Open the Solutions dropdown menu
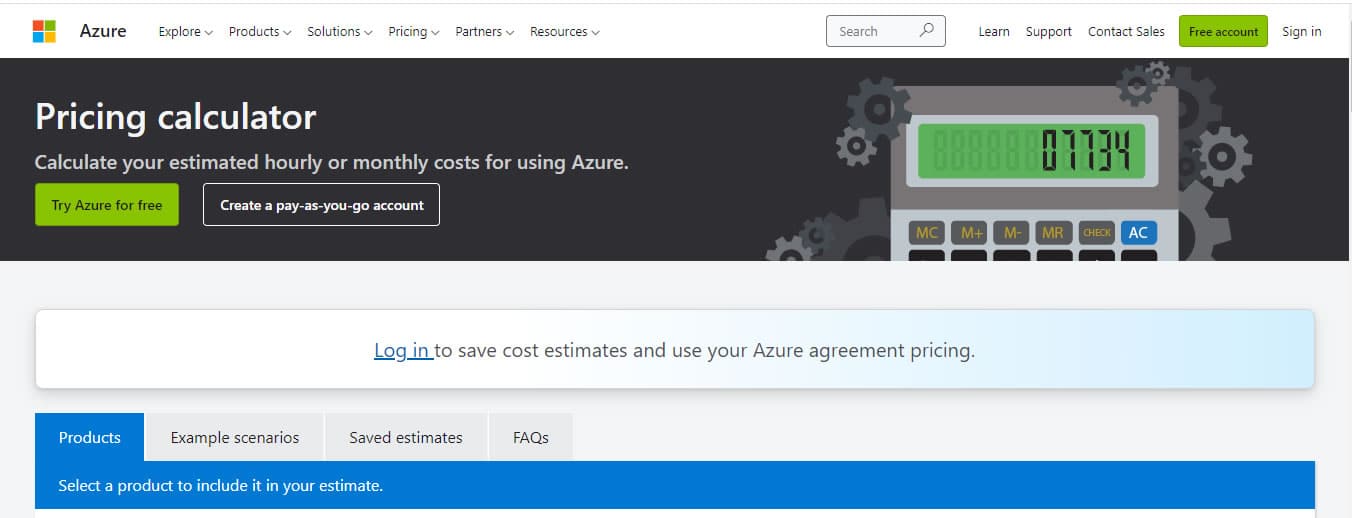Viewport: 1352px width, 518px height. (x=339, y=32)
